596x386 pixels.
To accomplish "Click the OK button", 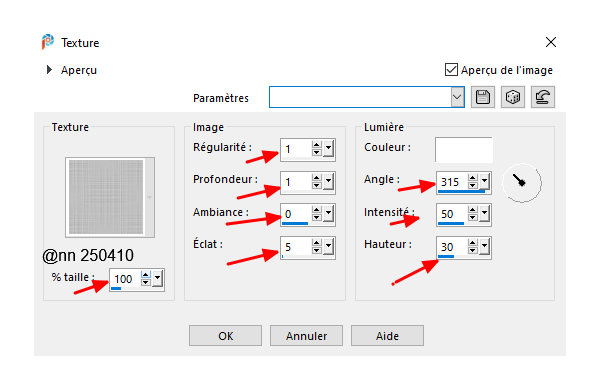I will coord(225,335).
